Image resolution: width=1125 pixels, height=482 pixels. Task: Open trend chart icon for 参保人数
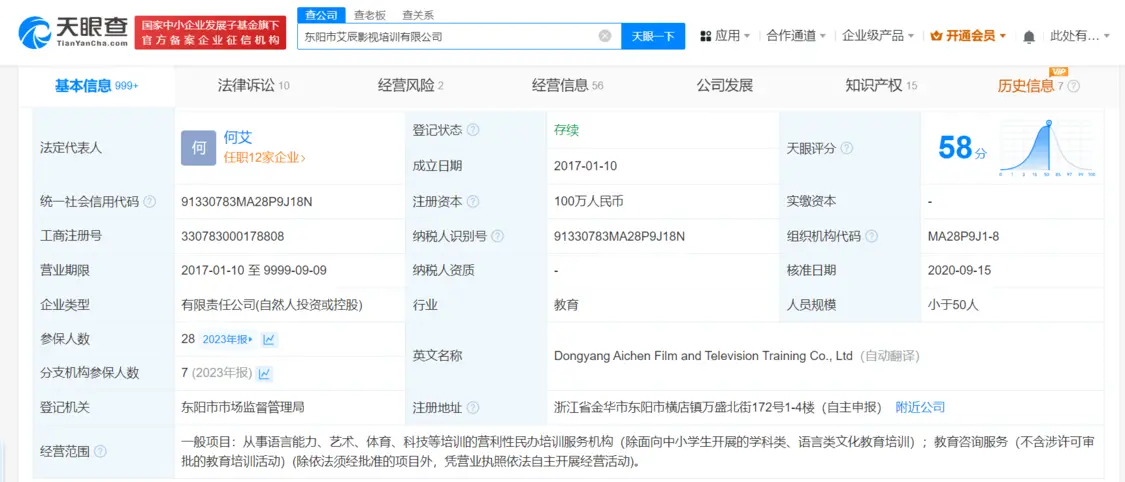(269, 339)
